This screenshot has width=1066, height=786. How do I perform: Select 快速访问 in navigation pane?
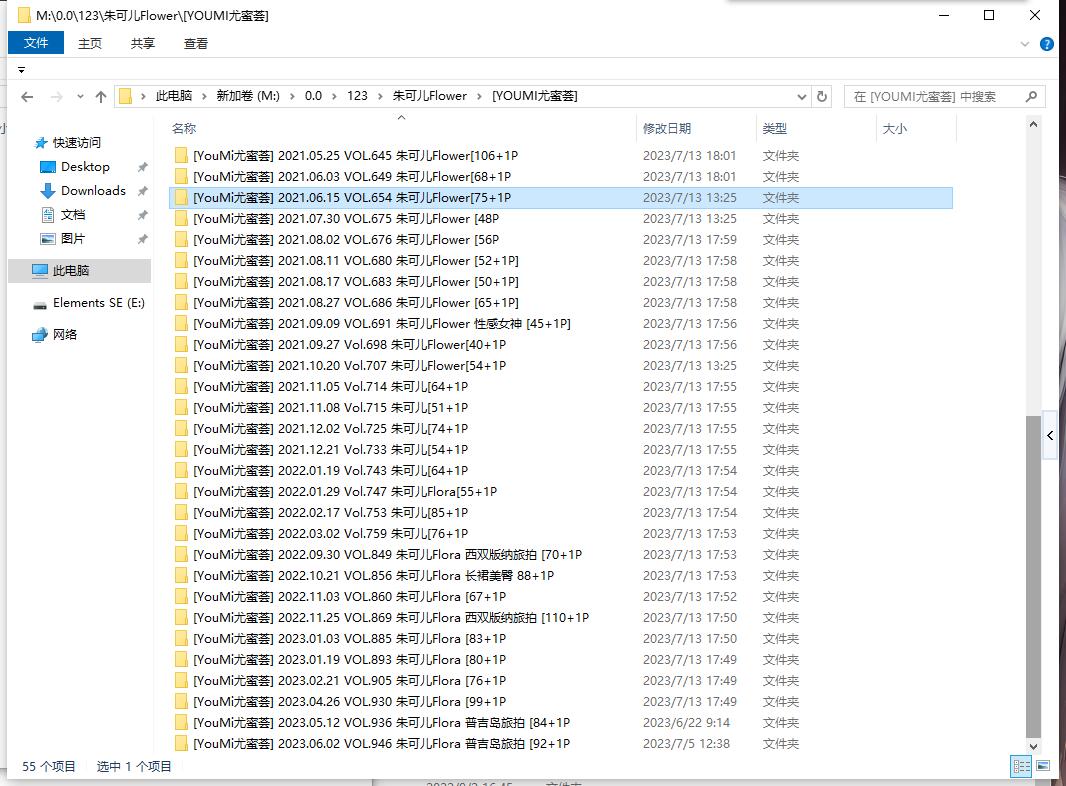[76, 142]
